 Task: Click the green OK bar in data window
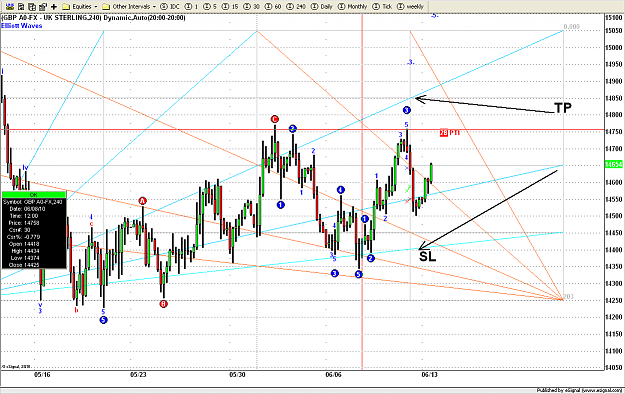34,195
